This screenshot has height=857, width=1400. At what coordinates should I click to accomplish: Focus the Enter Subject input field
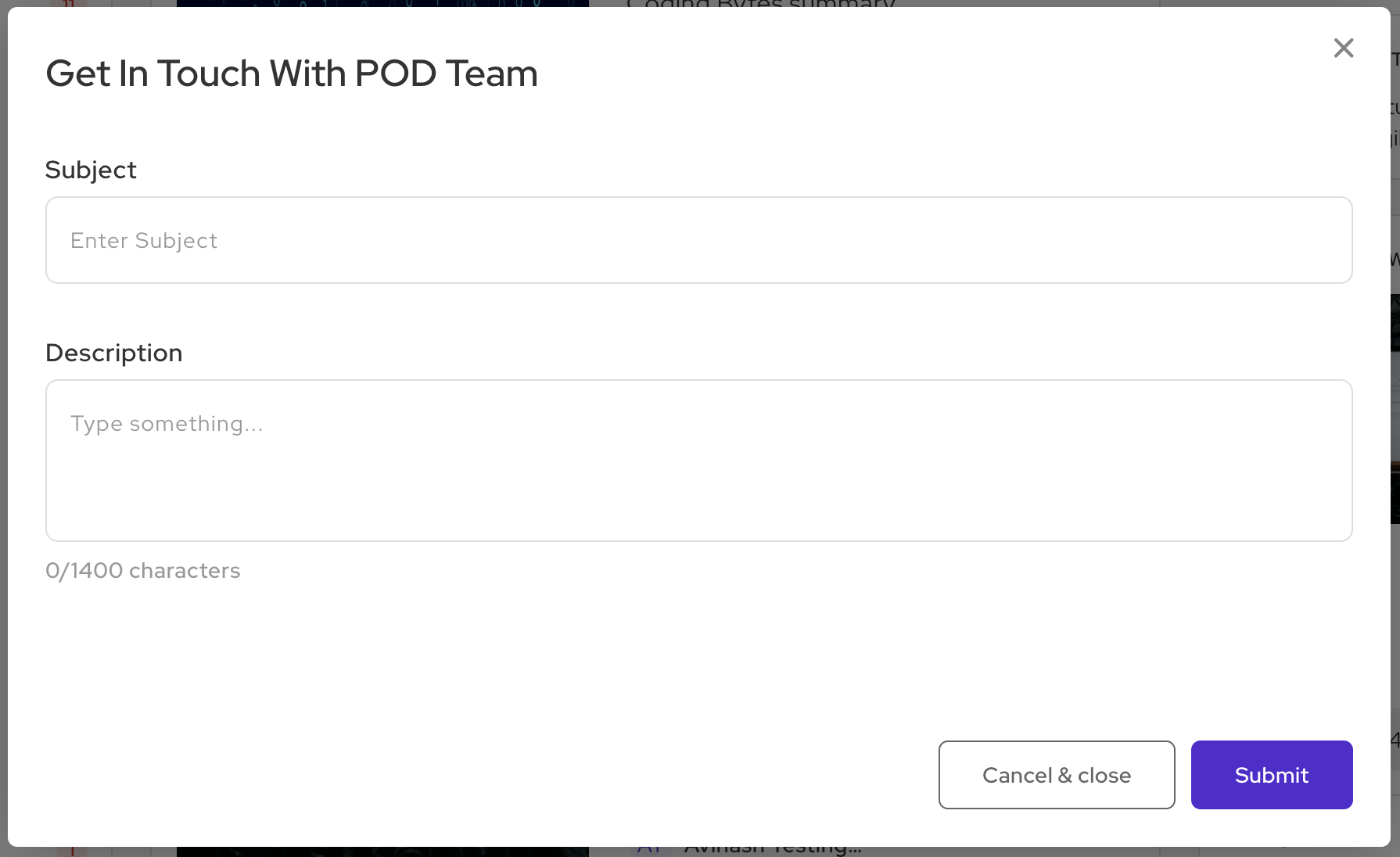pyautogui.click(x=699, y=240)
